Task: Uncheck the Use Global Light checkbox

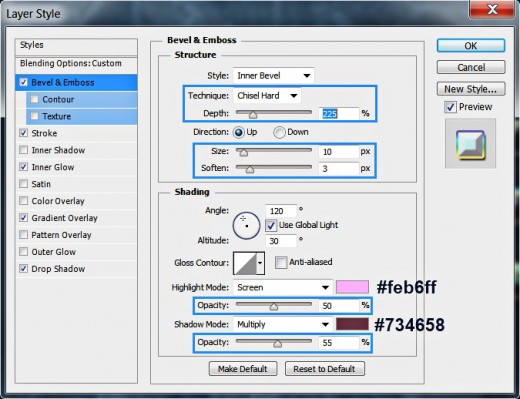Action: [271, 225]
